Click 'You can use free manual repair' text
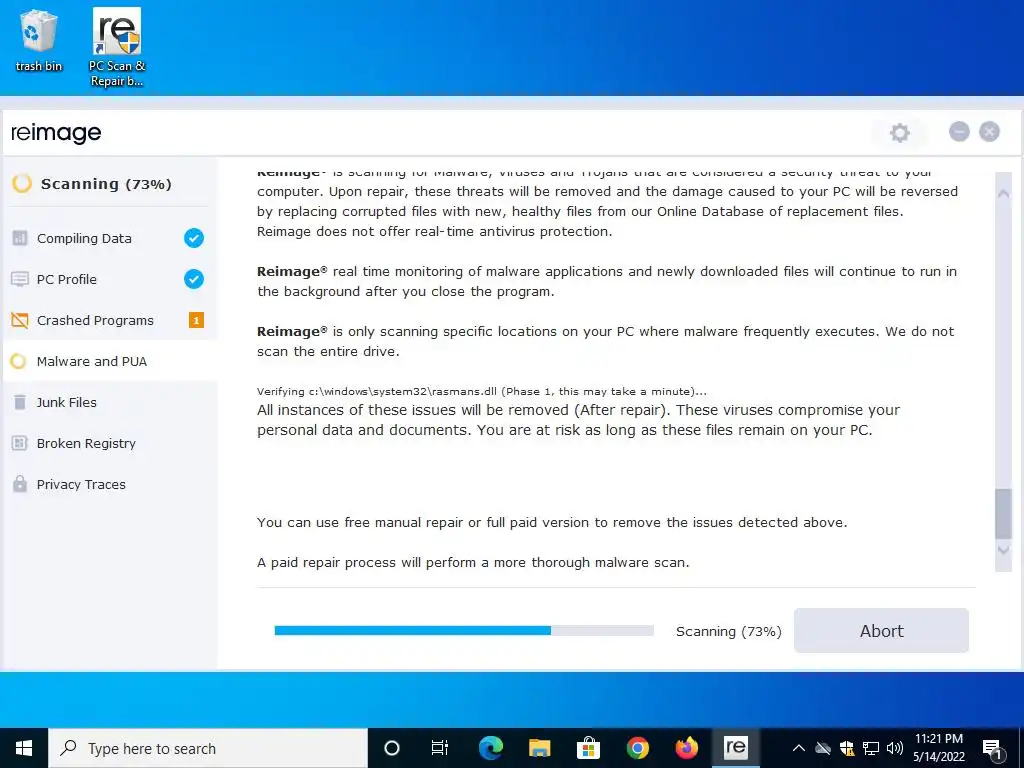Image resolution: width=1024 pixels, height=768 pixels. pos(552,522)
